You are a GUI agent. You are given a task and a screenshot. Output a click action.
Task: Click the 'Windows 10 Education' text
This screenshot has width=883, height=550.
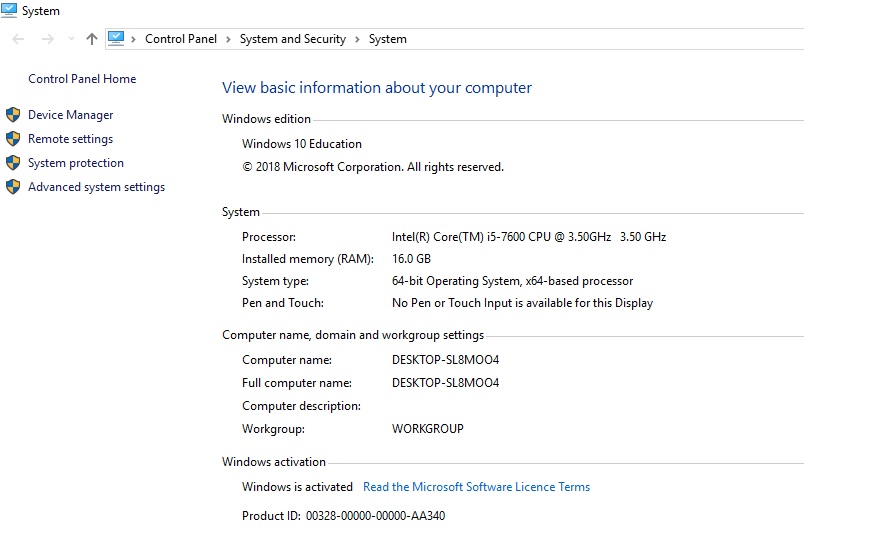coord(302,144)
